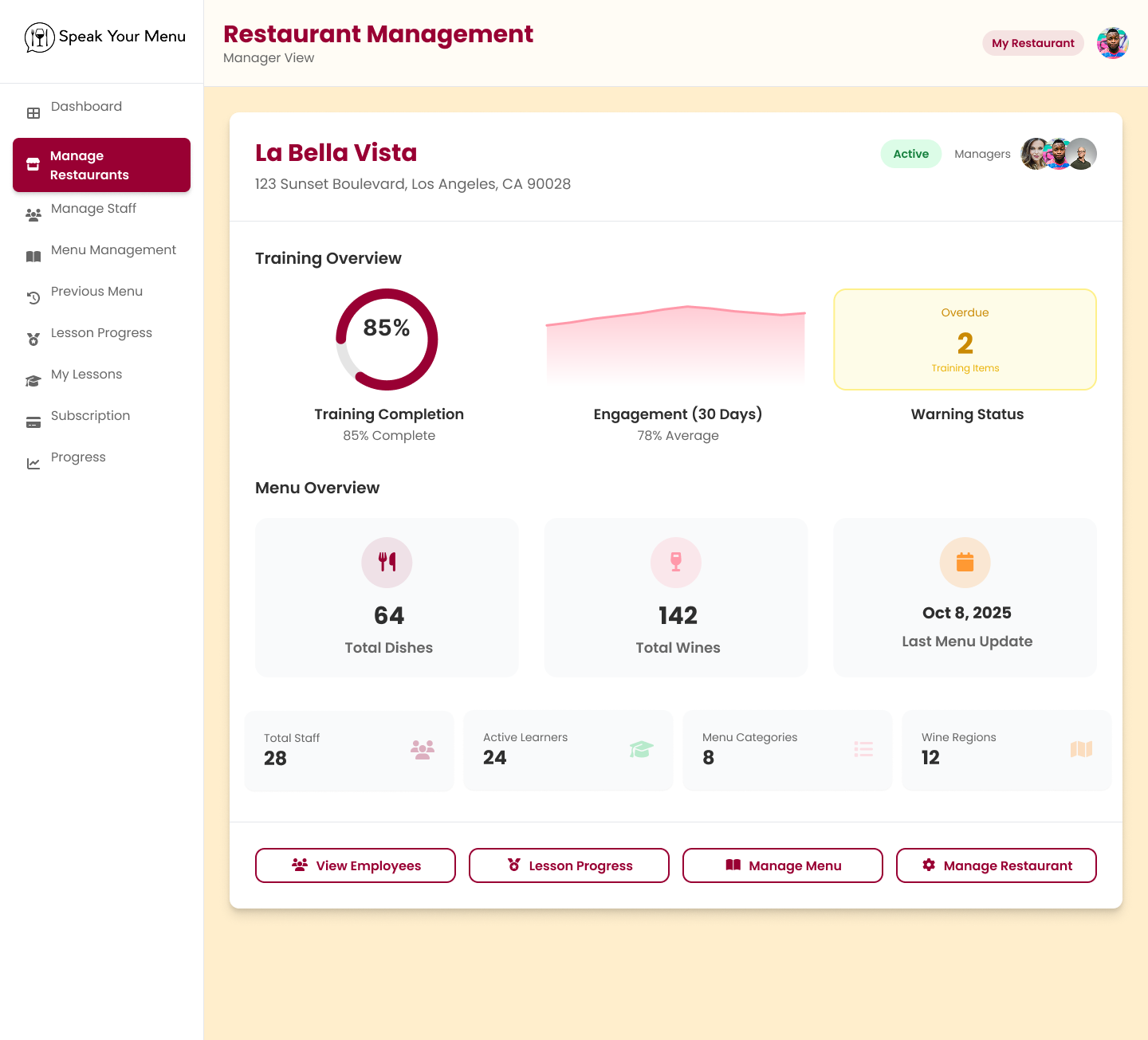Screen dimensions: 1148x1040
Task: Open the user profile avatar top right
Action: pyautogui.click(x=1112, y=42)
